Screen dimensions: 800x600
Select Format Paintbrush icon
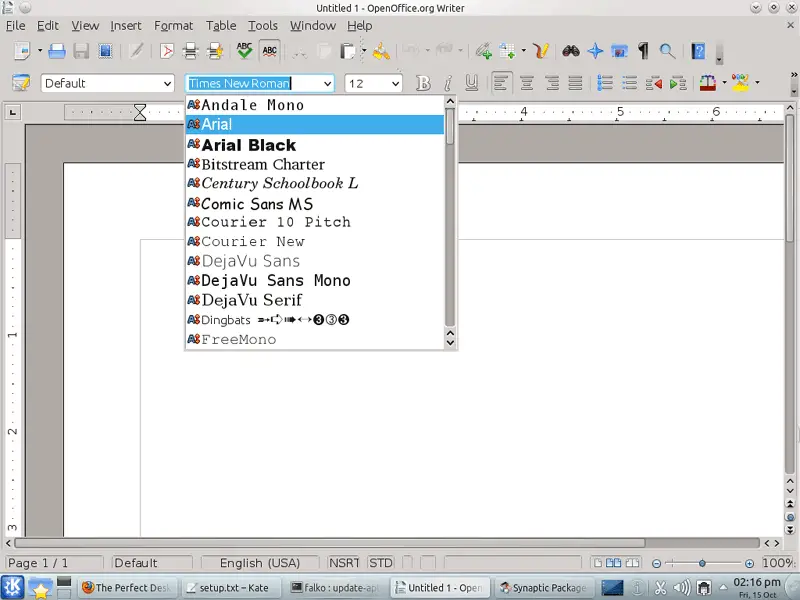click(x=381, y=51)
